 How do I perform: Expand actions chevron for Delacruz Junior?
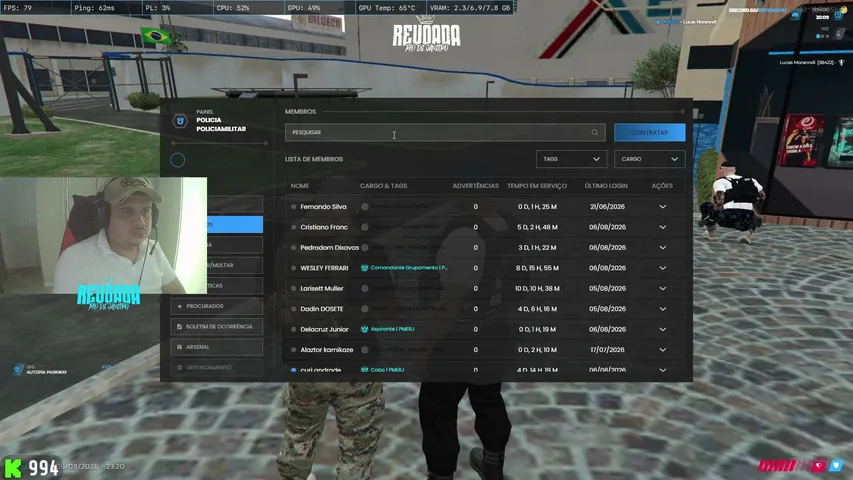coord(663,329)
